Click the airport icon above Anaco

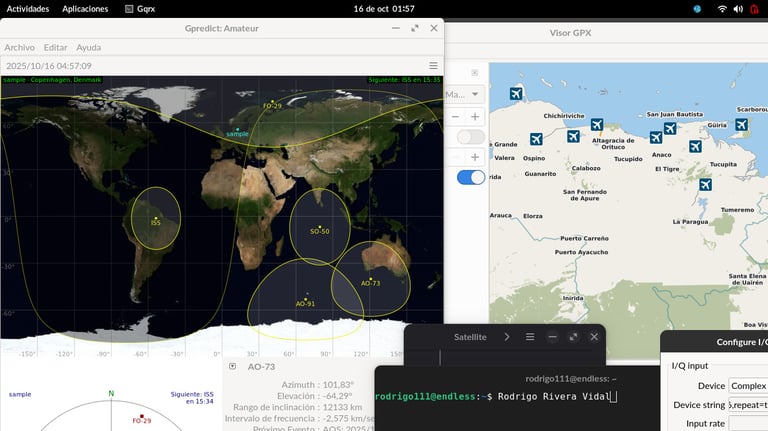(x=656, y=138)
